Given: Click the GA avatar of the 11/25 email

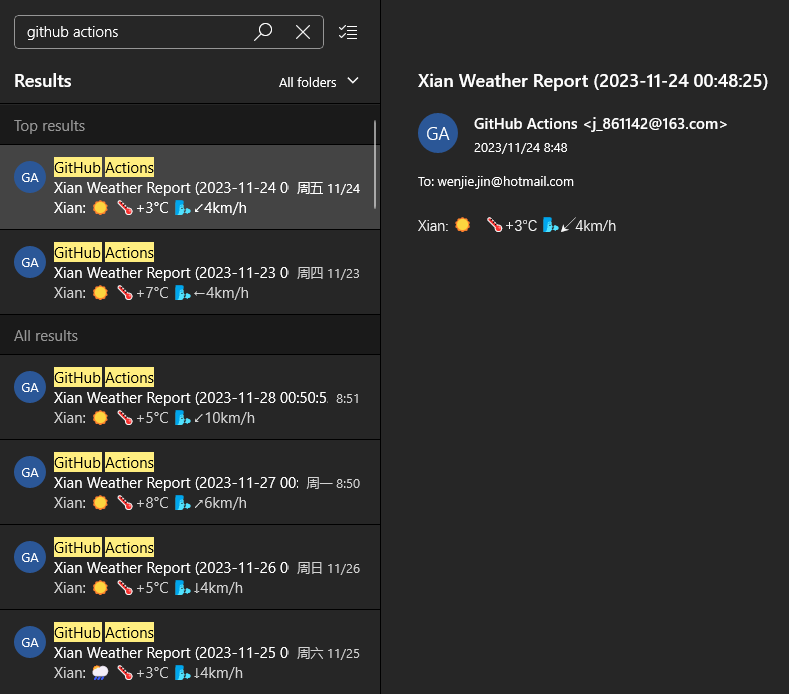Looking at the screenshot, I should pos(30,642).
